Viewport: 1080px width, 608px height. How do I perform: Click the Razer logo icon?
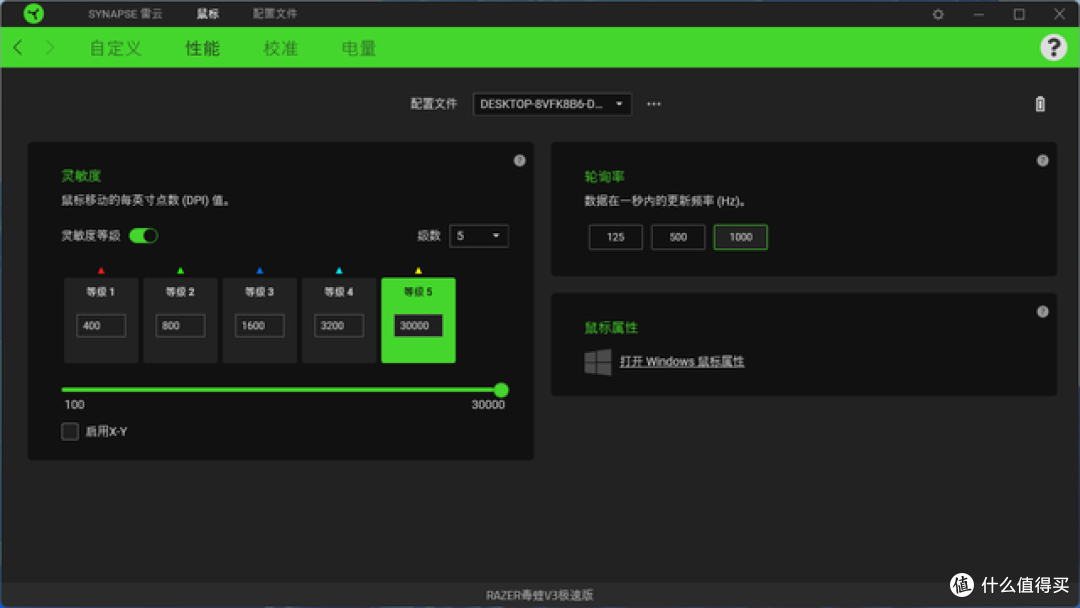pyautogui.click(x=33, y=14)
